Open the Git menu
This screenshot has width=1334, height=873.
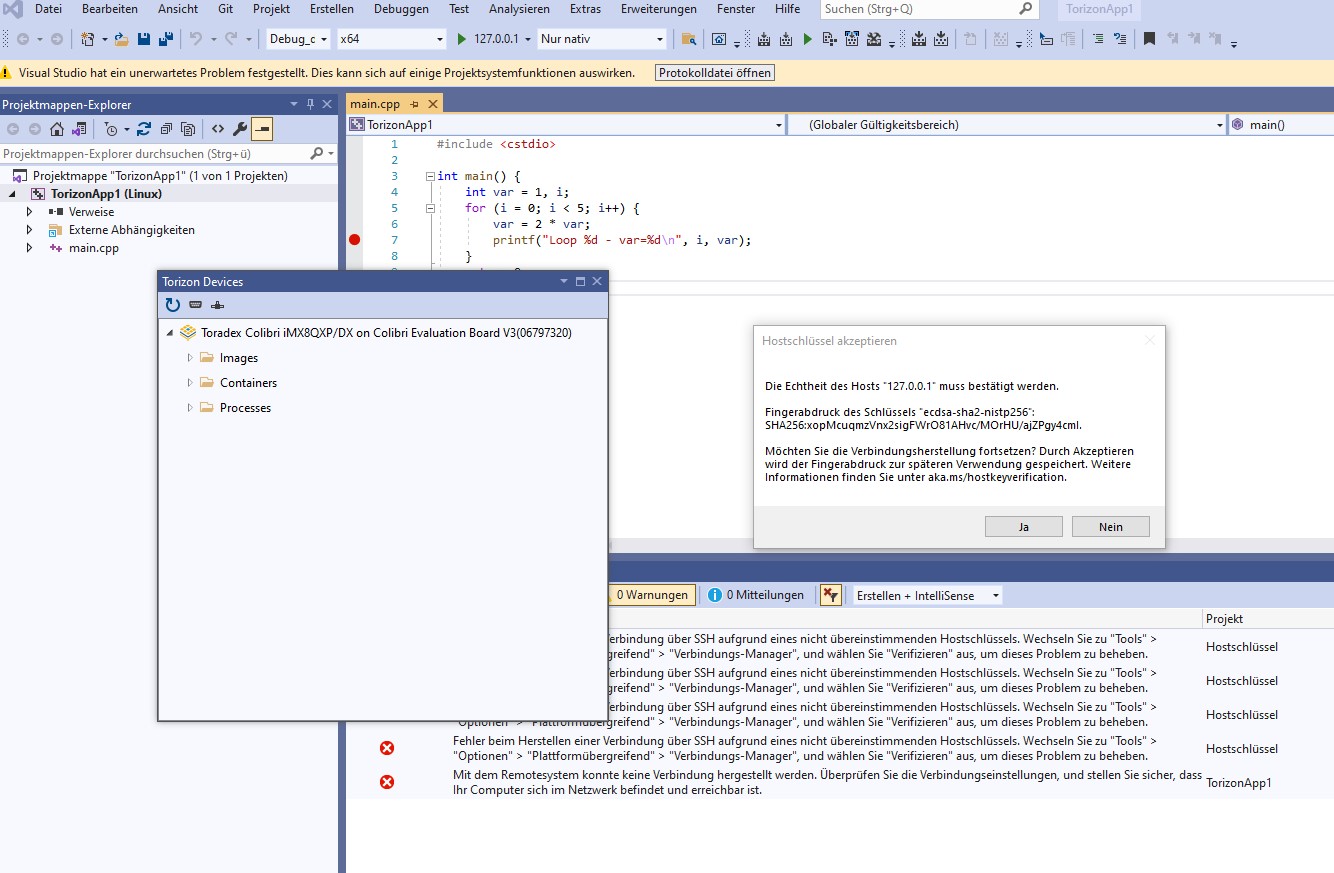[x=226, y=9]
